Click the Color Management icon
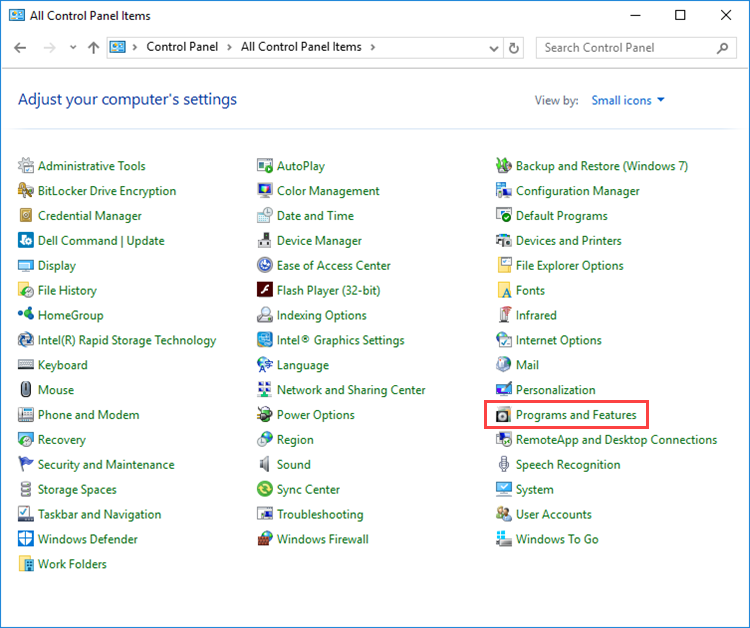Image resolution: width=750 pixels, height=628 pixels. click(265, 190)
